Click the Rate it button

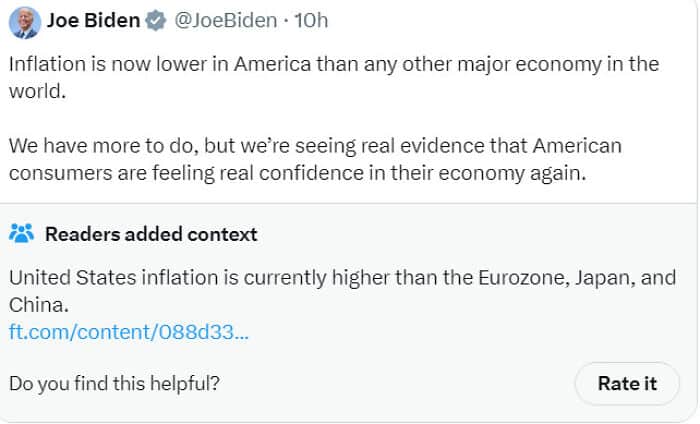tap(627, 383)
